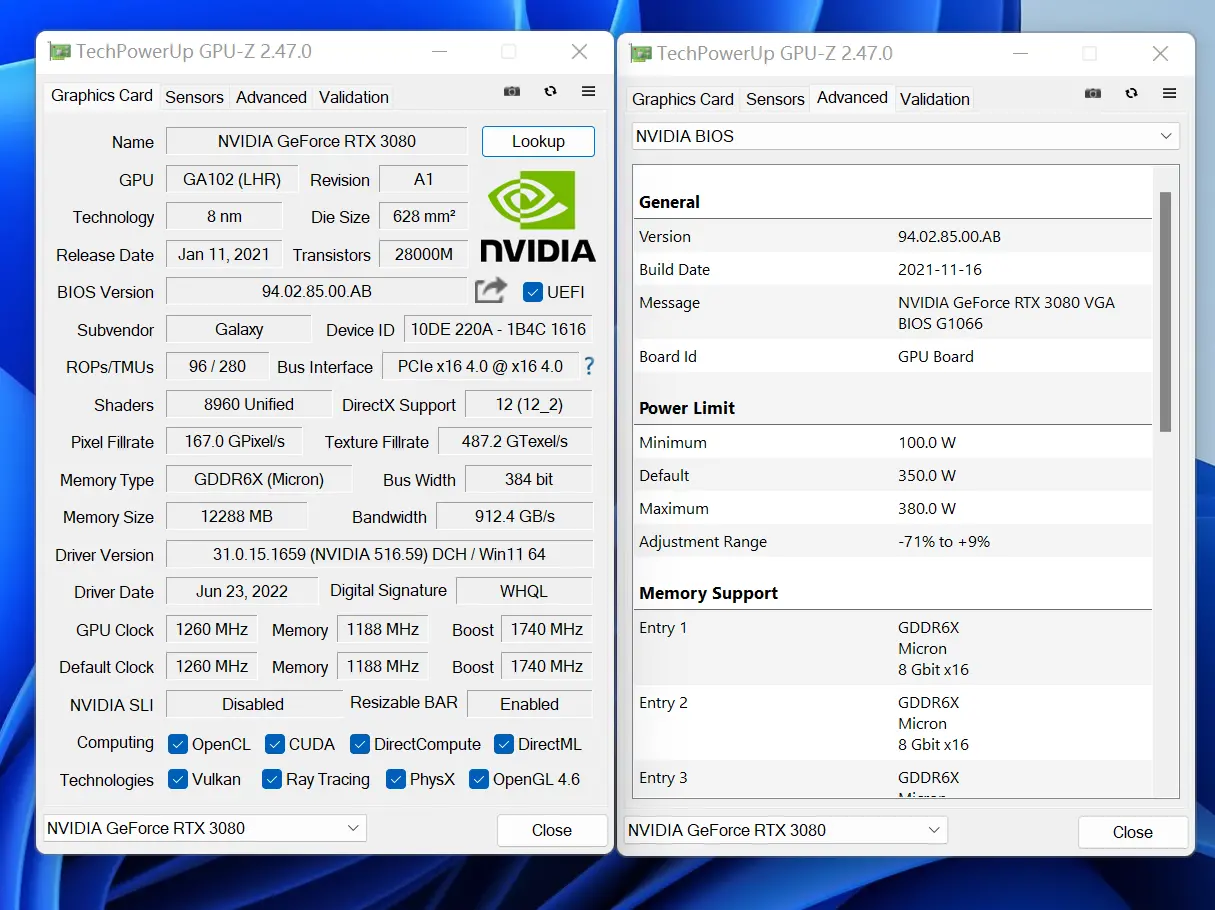The height and width of the screenshot is (910, 1215).
Task: Toggle the OpenCL checkbox
Action: pos(178,744)
